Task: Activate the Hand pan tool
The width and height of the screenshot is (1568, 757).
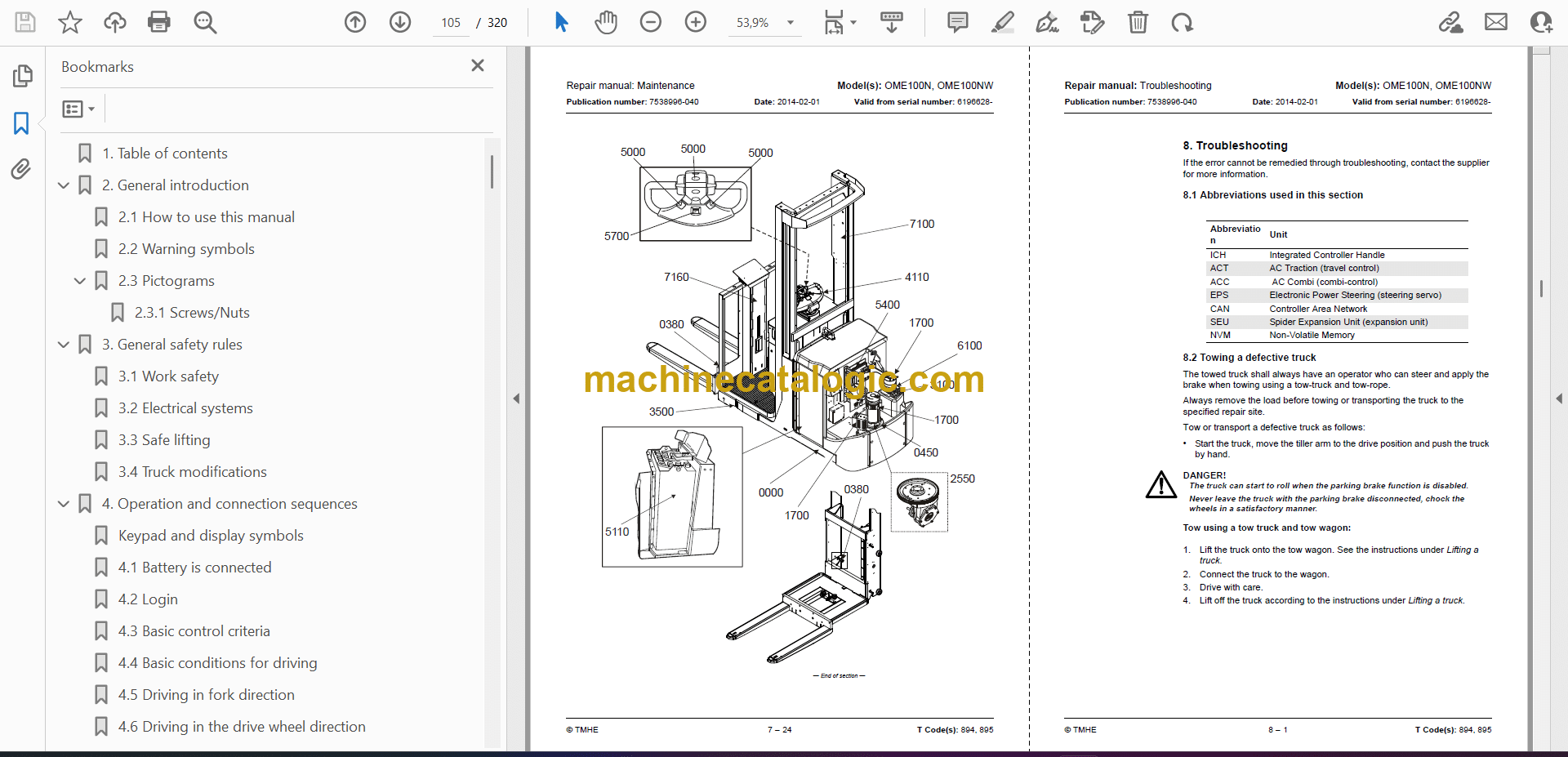Action: 606,22
